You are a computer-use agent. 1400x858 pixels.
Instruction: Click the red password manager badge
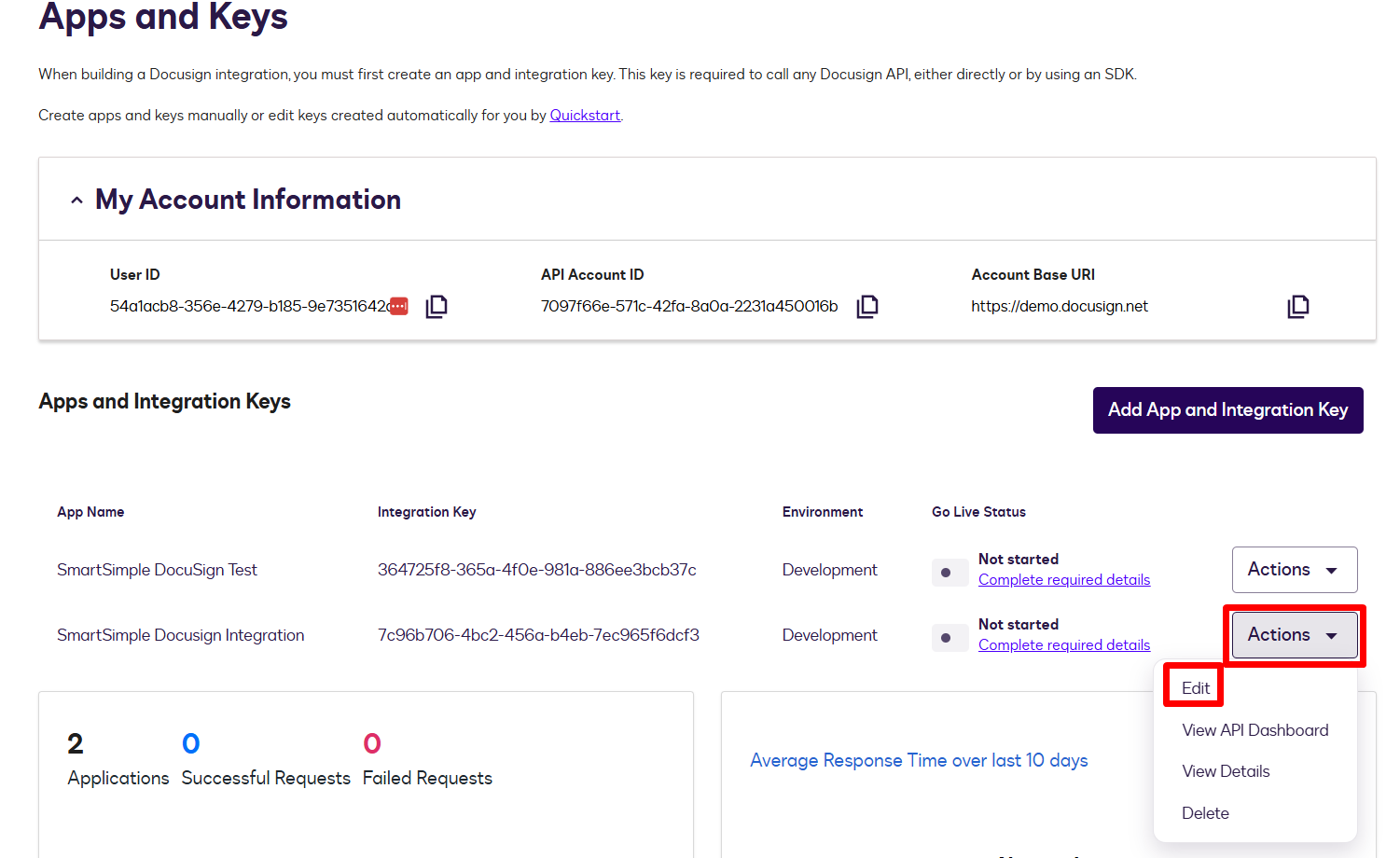(398, 306)
